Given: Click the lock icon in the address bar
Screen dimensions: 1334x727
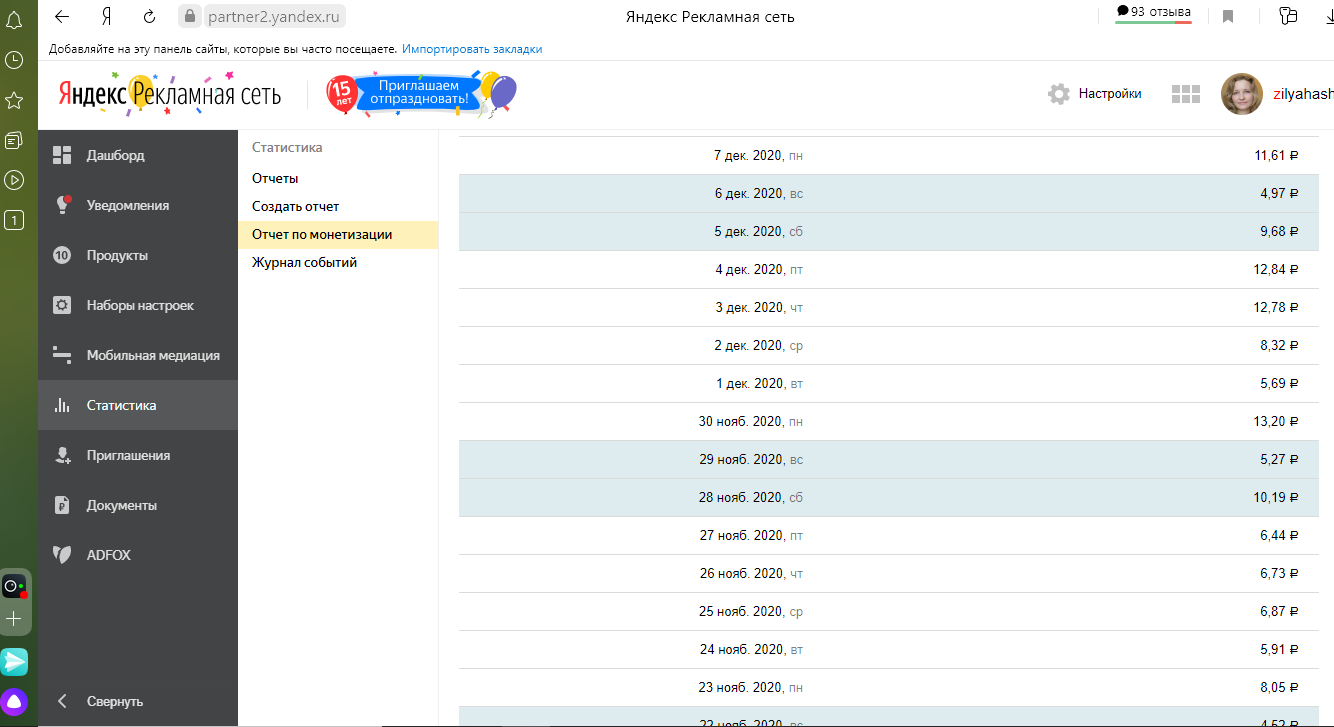Looking at the screenshot, I should [190, 16].
